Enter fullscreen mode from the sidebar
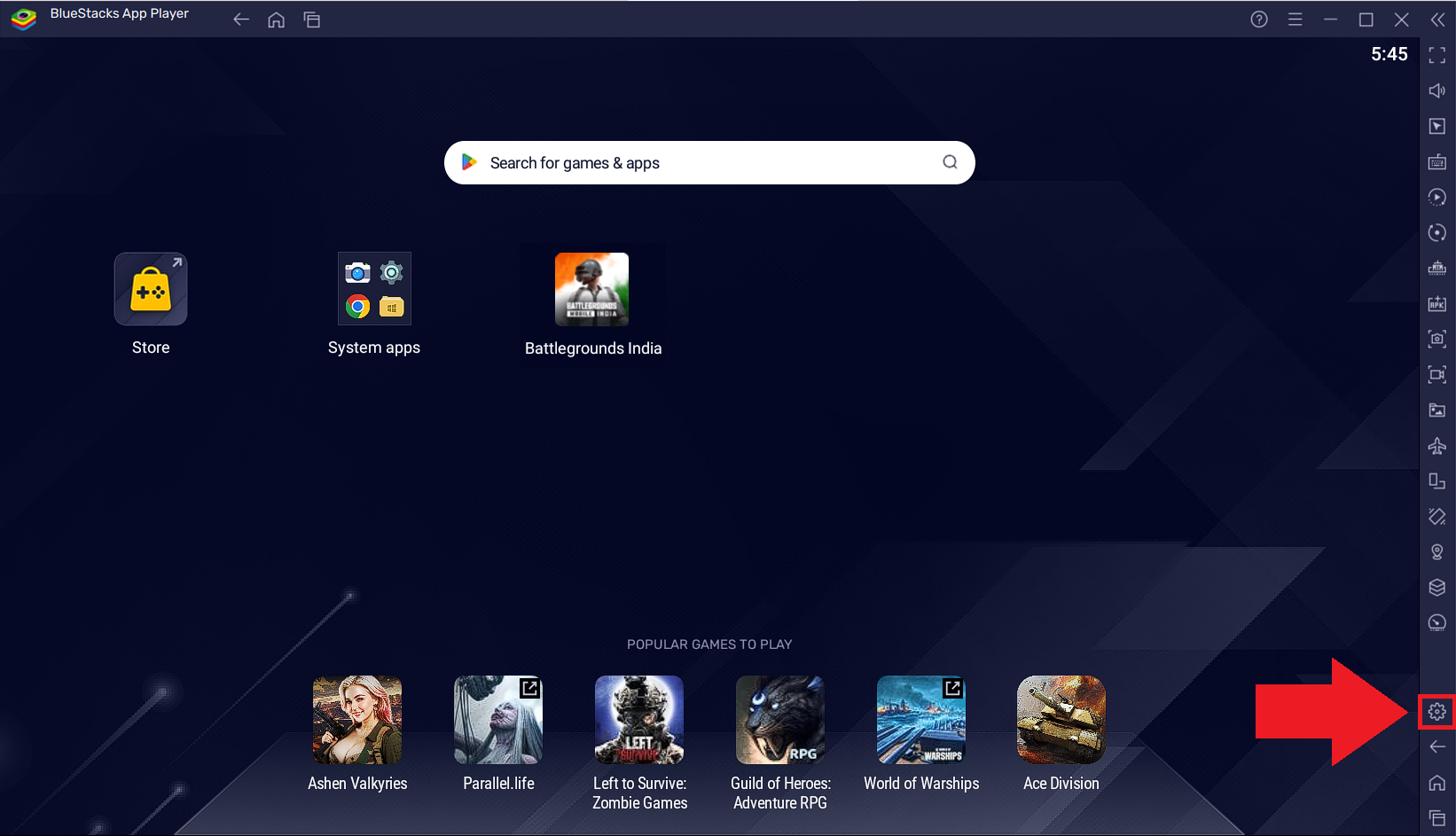The height and width of the screenshot is (836, 1456). 1437,55
